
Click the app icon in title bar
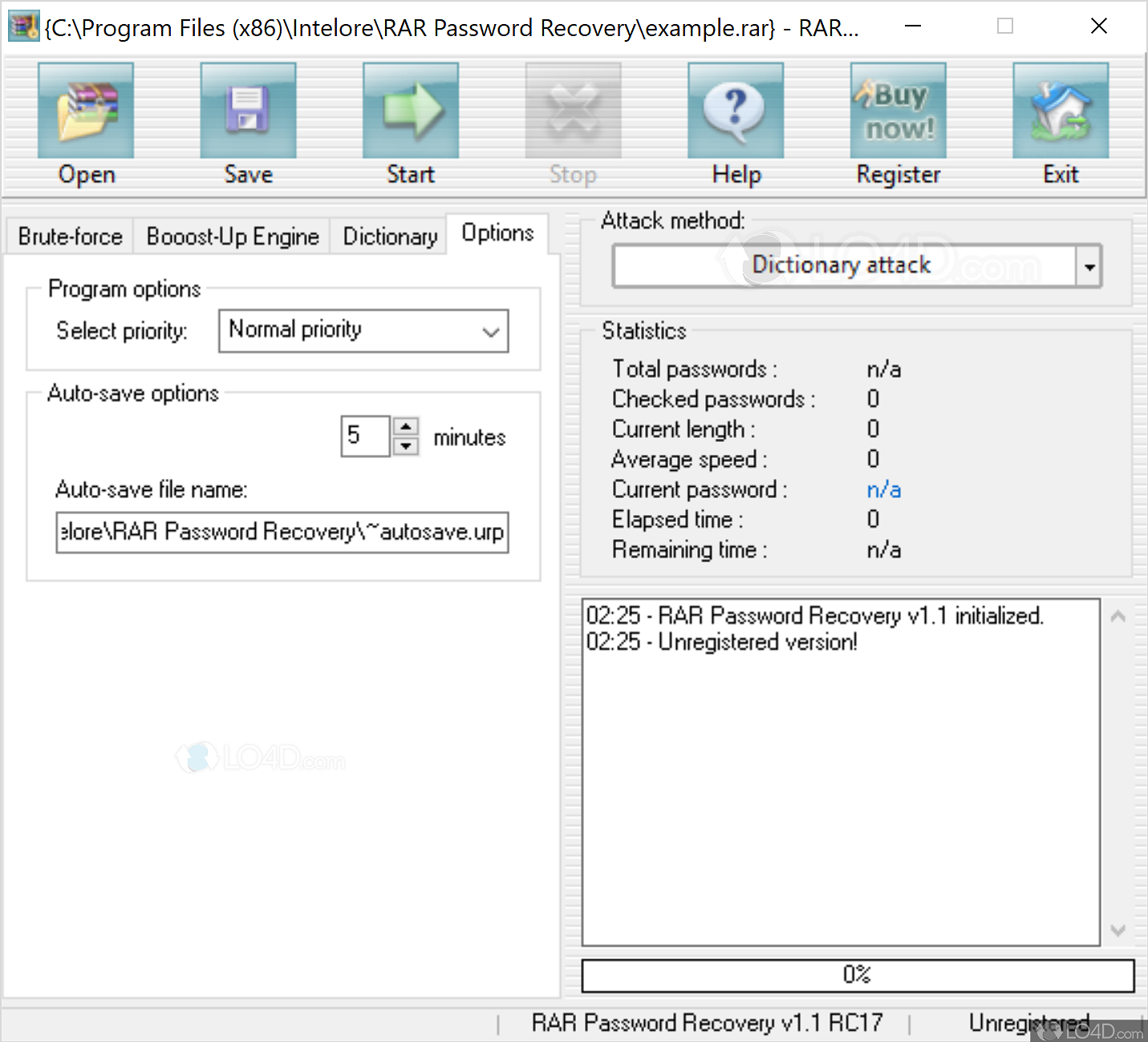(x=22, y=27)
